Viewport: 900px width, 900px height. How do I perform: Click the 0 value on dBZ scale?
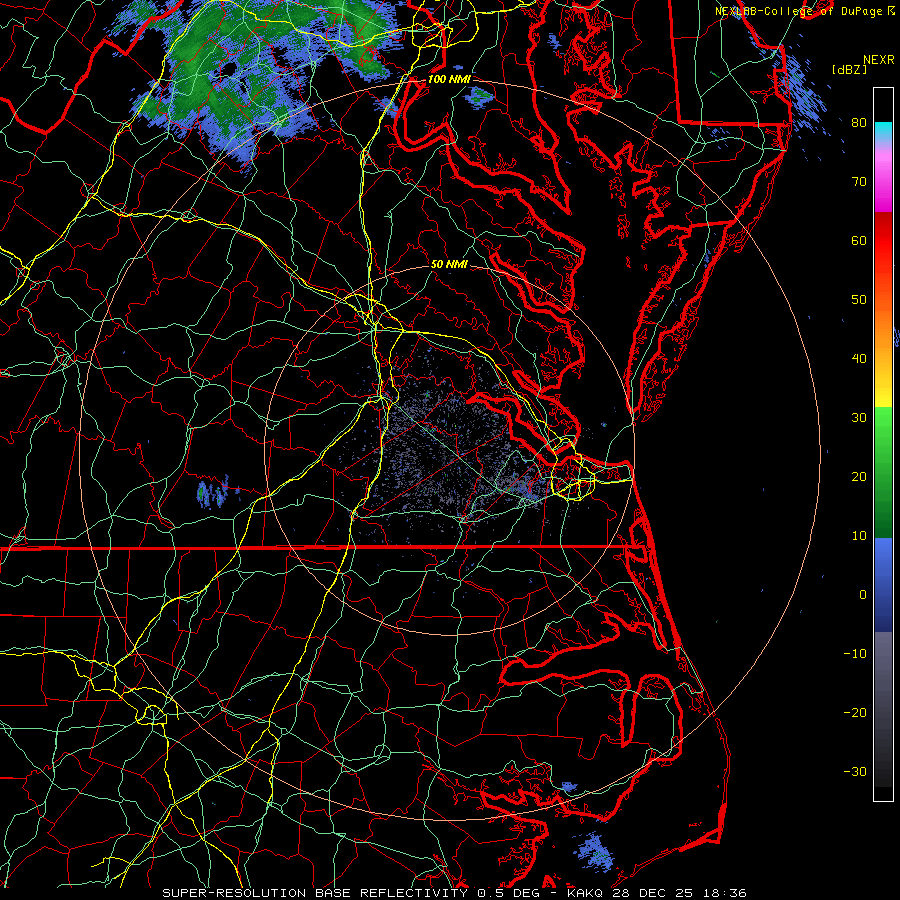[x=863, y=595]
